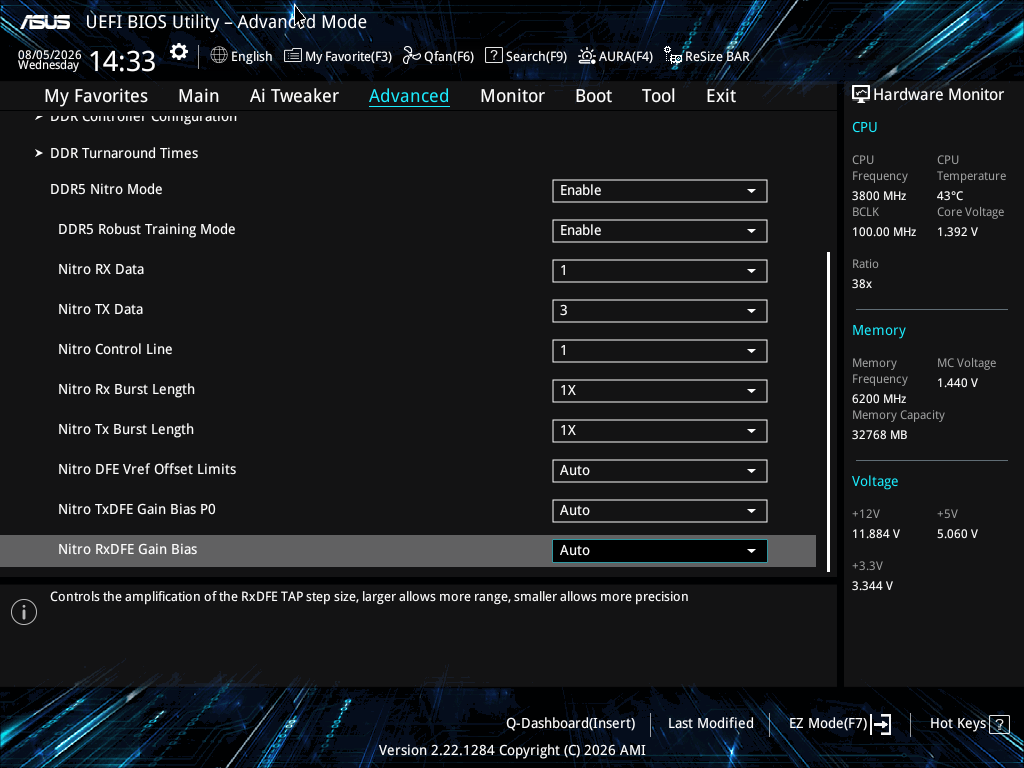
Task: Click the Hardware Monitor display icon
Action: (x=861, y=95)
